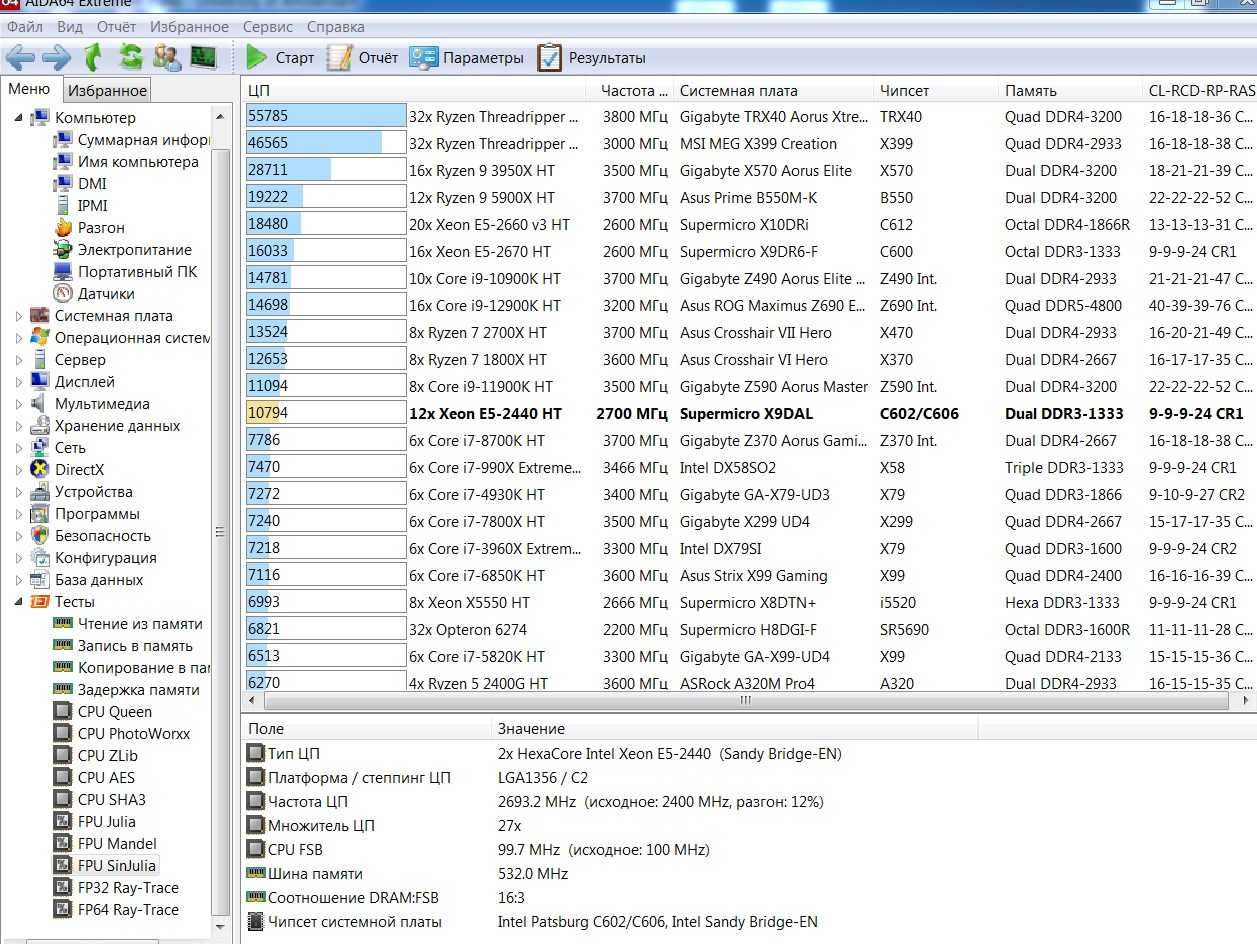Screen dimensions: 1257x944
Task: Click the FPU Julia test icon
Action: [63, 822]
